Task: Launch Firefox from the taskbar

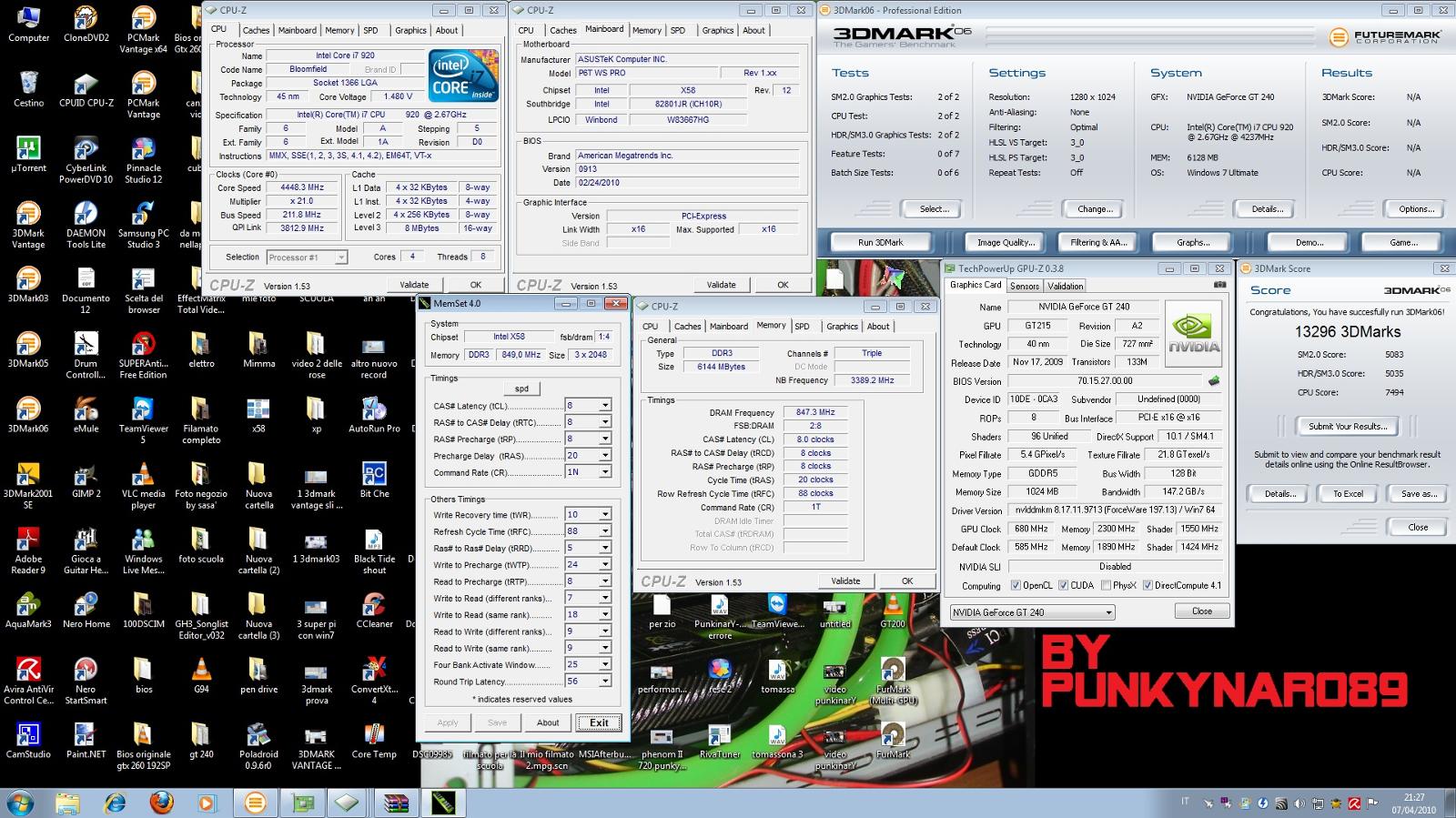Action: (x=161, y=803)
